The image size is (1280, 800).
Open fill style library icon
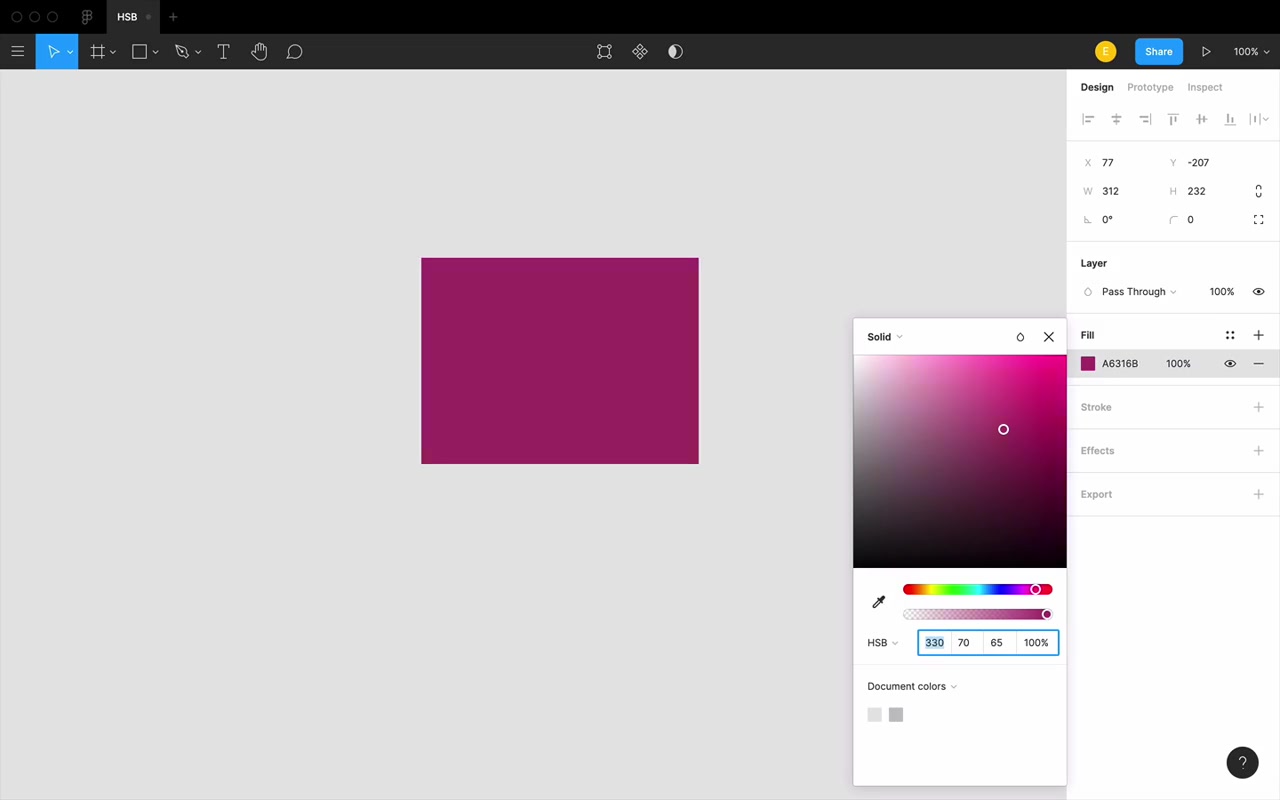coord(1230,335)
